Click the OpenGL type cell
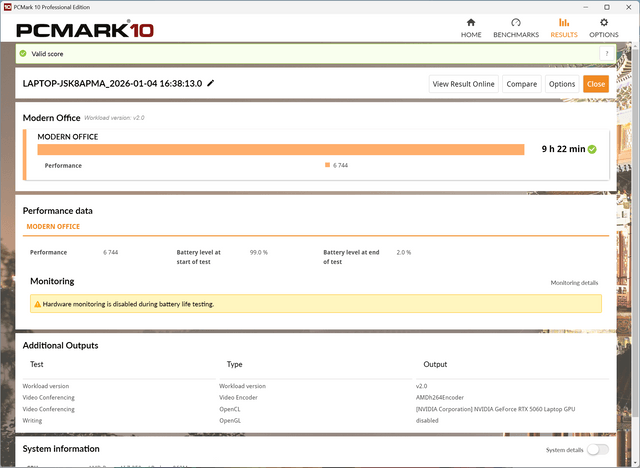 (x=230, y=420)
